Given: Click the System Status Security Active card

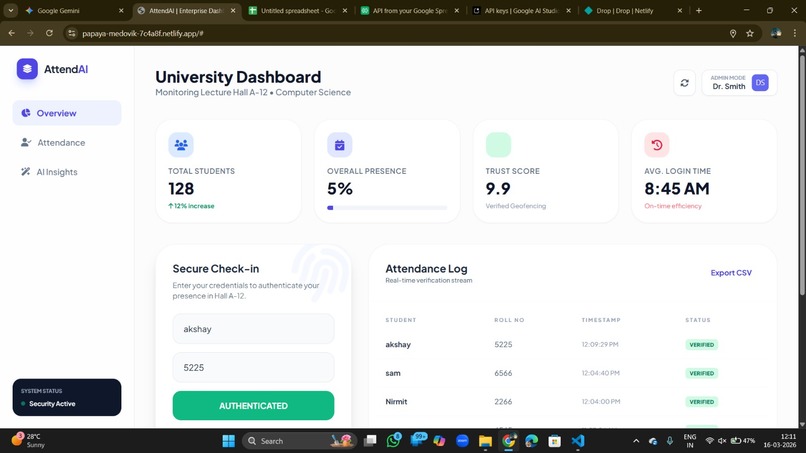Looking at the screenshot, I should tap(67, 397).
